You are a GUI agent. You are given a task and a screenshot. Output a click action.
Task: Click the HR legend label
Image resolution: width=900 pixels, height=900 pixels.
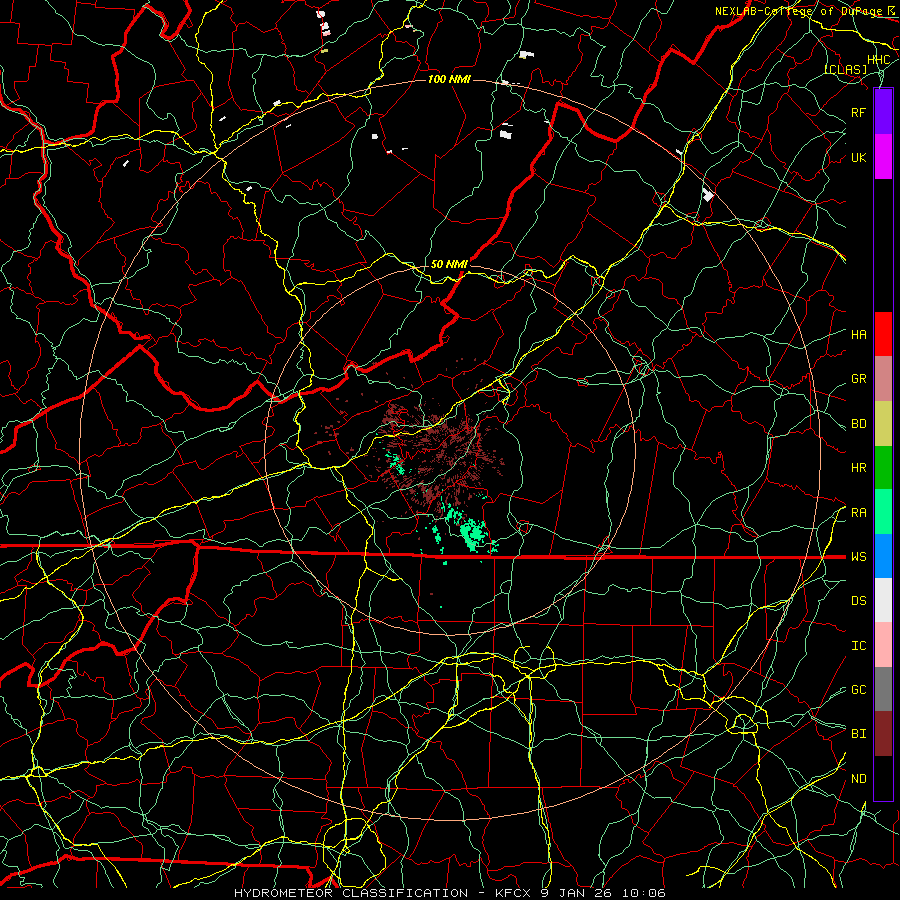coord(858,468)
